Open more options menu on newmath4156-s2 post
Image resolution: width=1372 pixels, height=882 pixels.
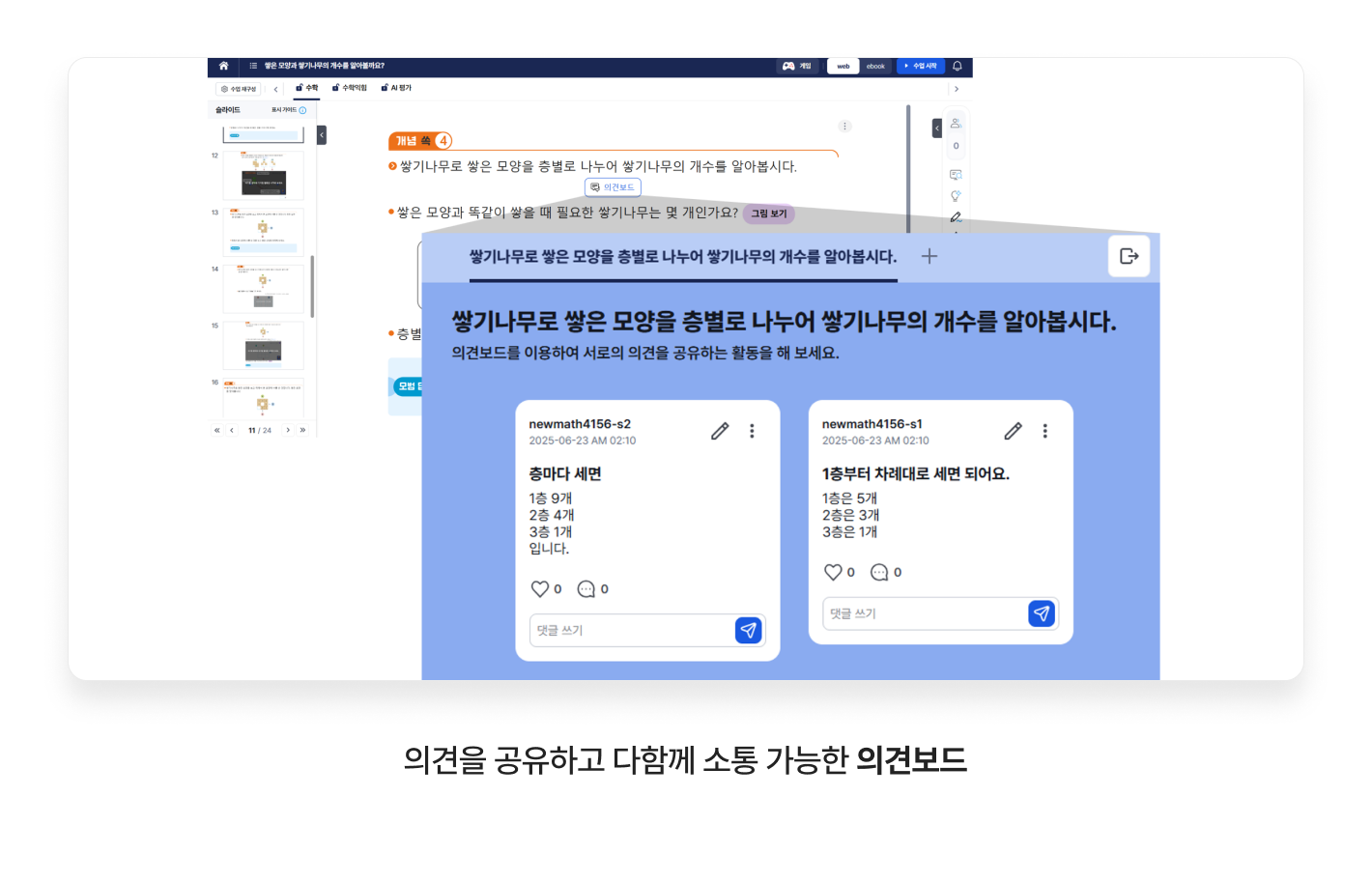pos(752,431)
